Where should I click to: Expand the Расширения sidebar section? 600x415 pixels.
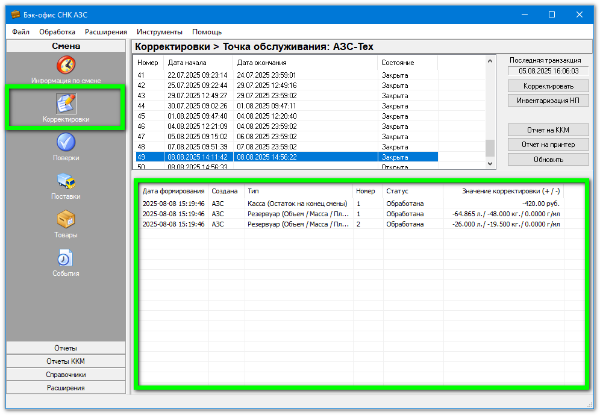(66, 387)
